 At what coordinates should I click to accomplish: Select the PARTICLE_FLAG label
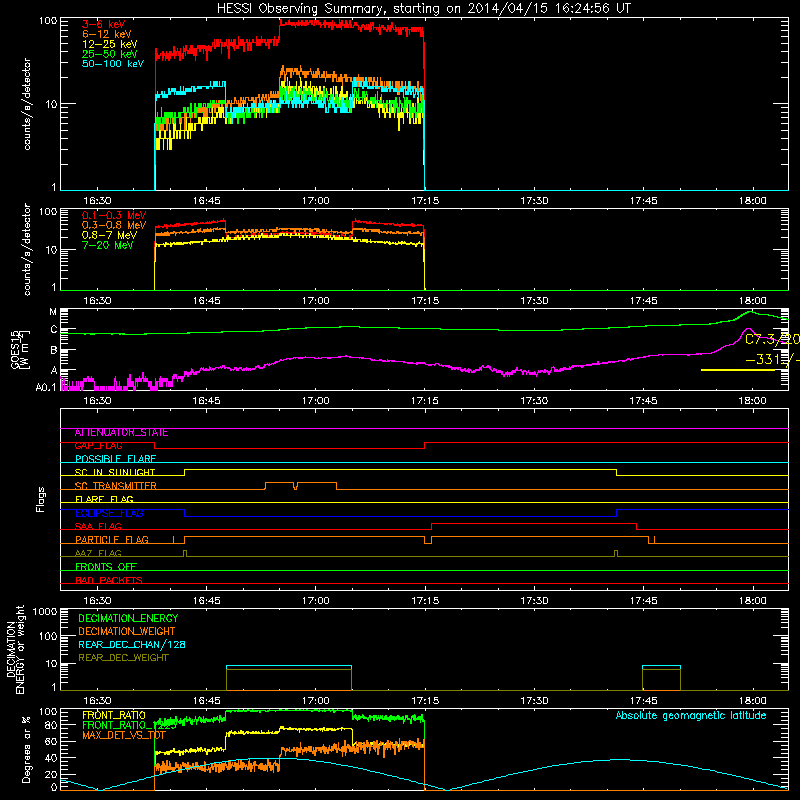point(112,540)
